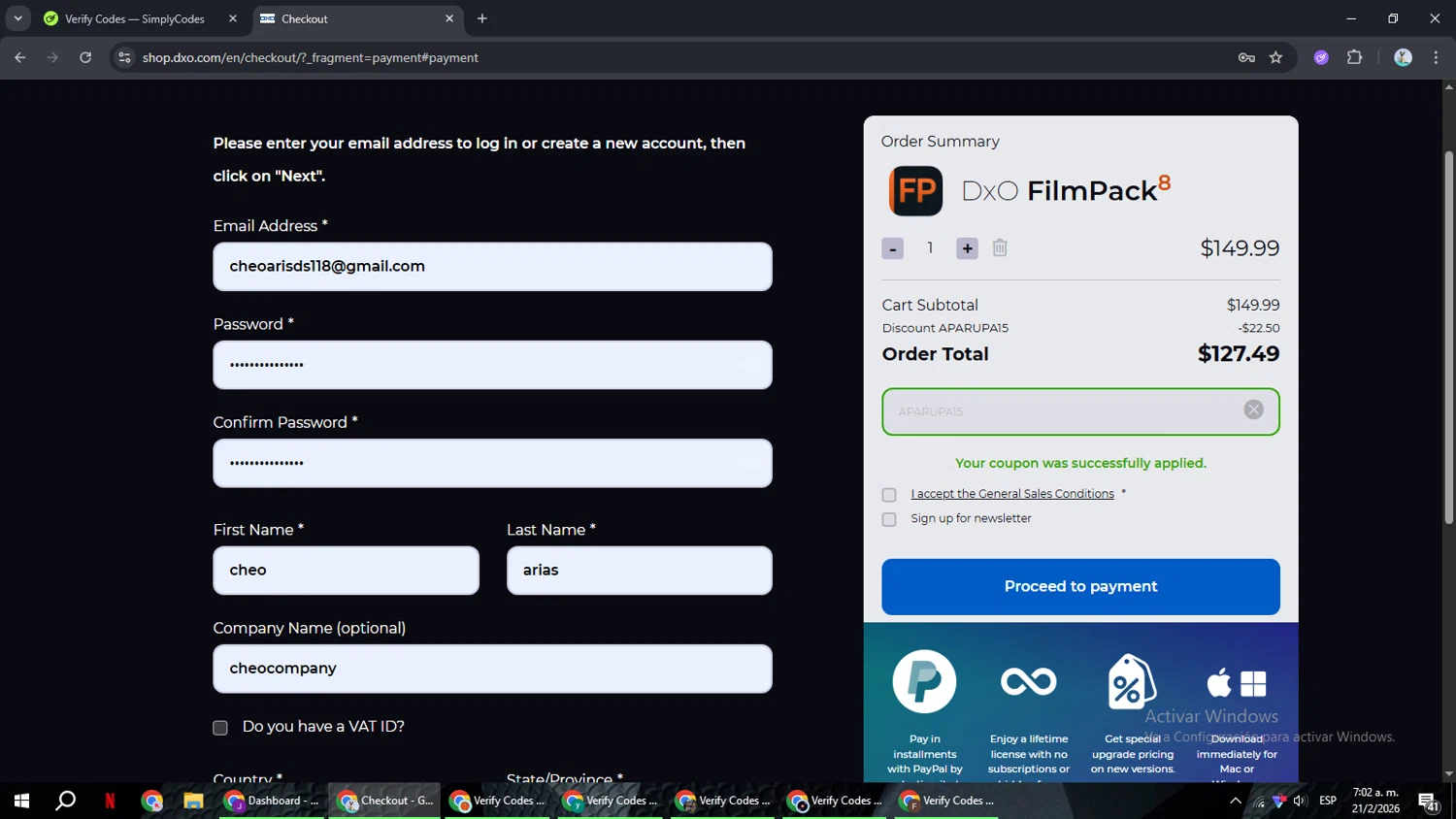Click the Order Total amount $127.49
Screen dimensions: 1456x819
coord(1239,354)
